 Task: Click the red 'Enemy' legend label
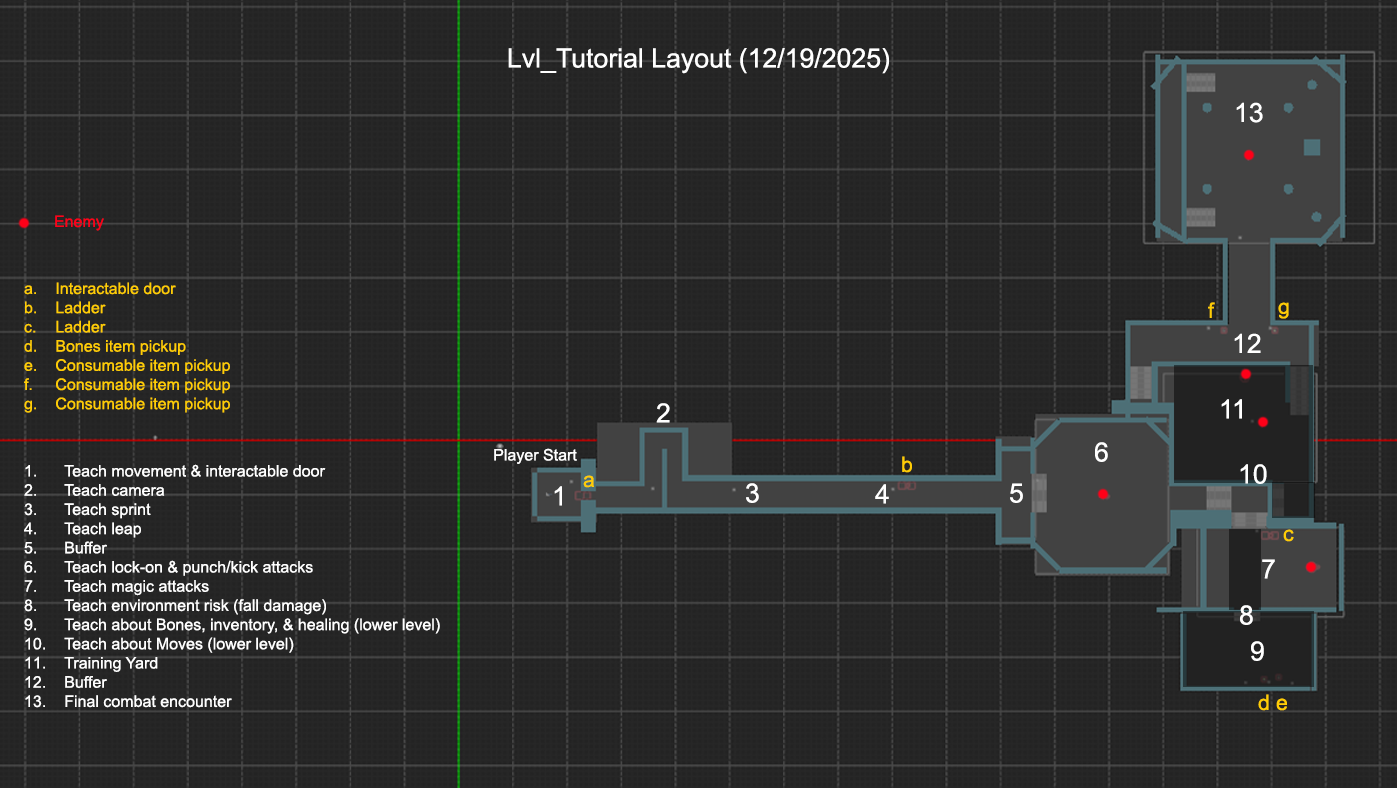(x=79, y=222)
